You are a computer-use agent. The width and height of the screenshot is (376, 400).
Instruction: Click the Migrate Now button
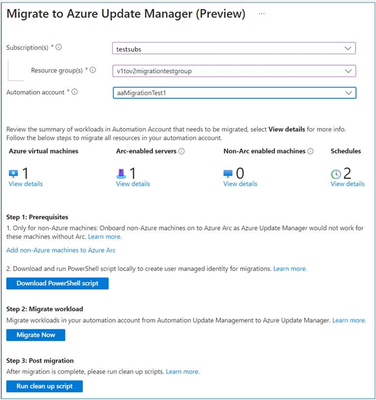point(36,335)
